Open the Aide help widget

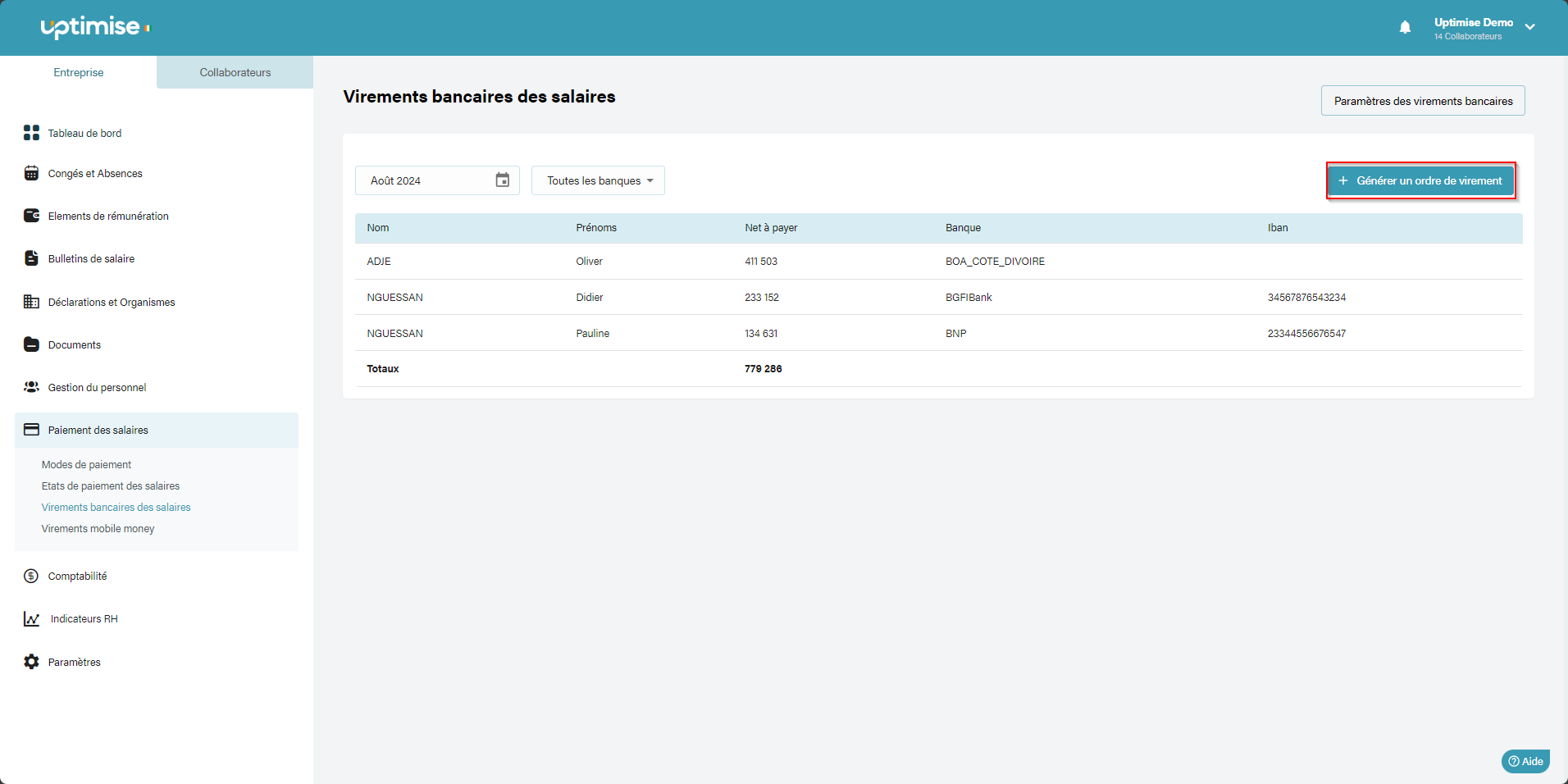[1525, 761]
